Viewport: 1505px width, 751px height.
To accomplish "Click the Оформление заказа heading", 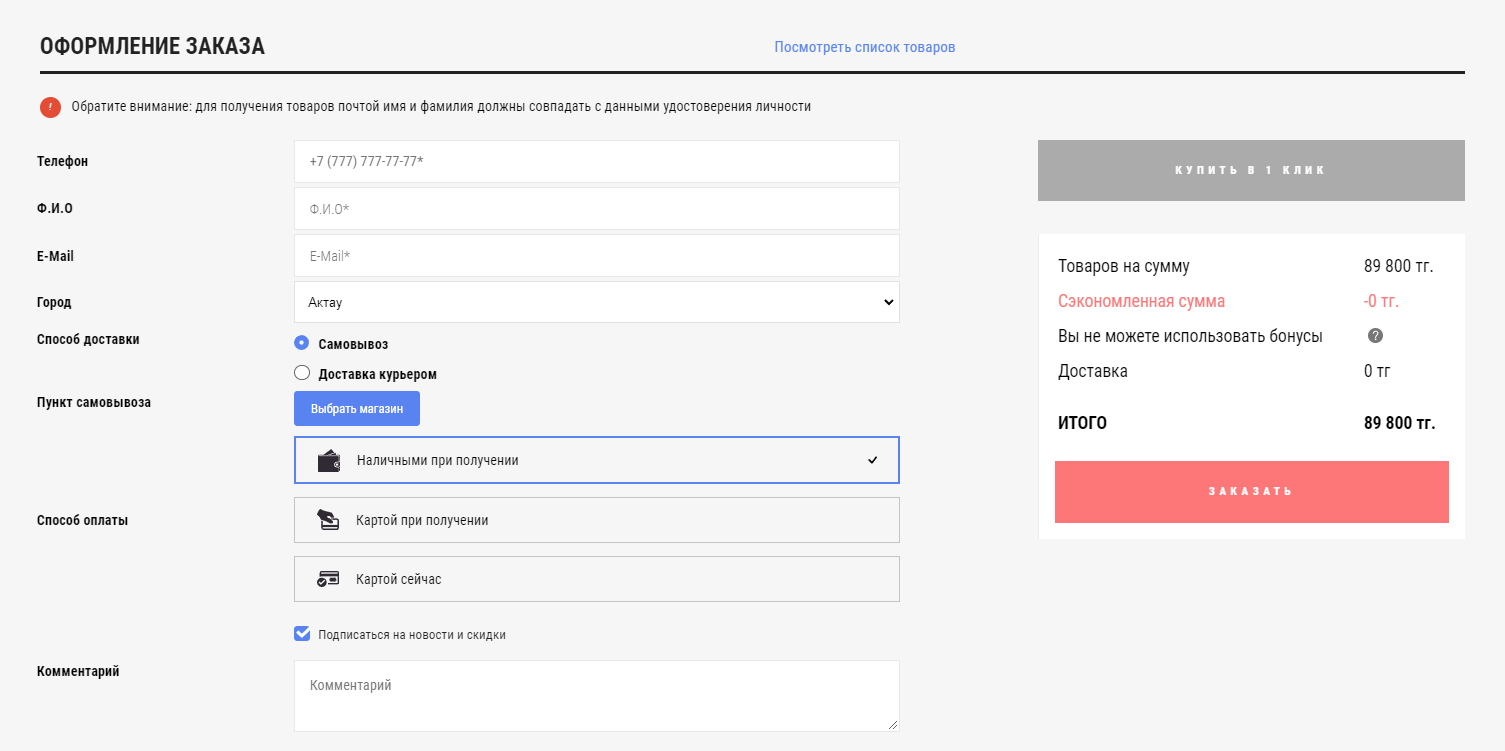I will [152, 46].
